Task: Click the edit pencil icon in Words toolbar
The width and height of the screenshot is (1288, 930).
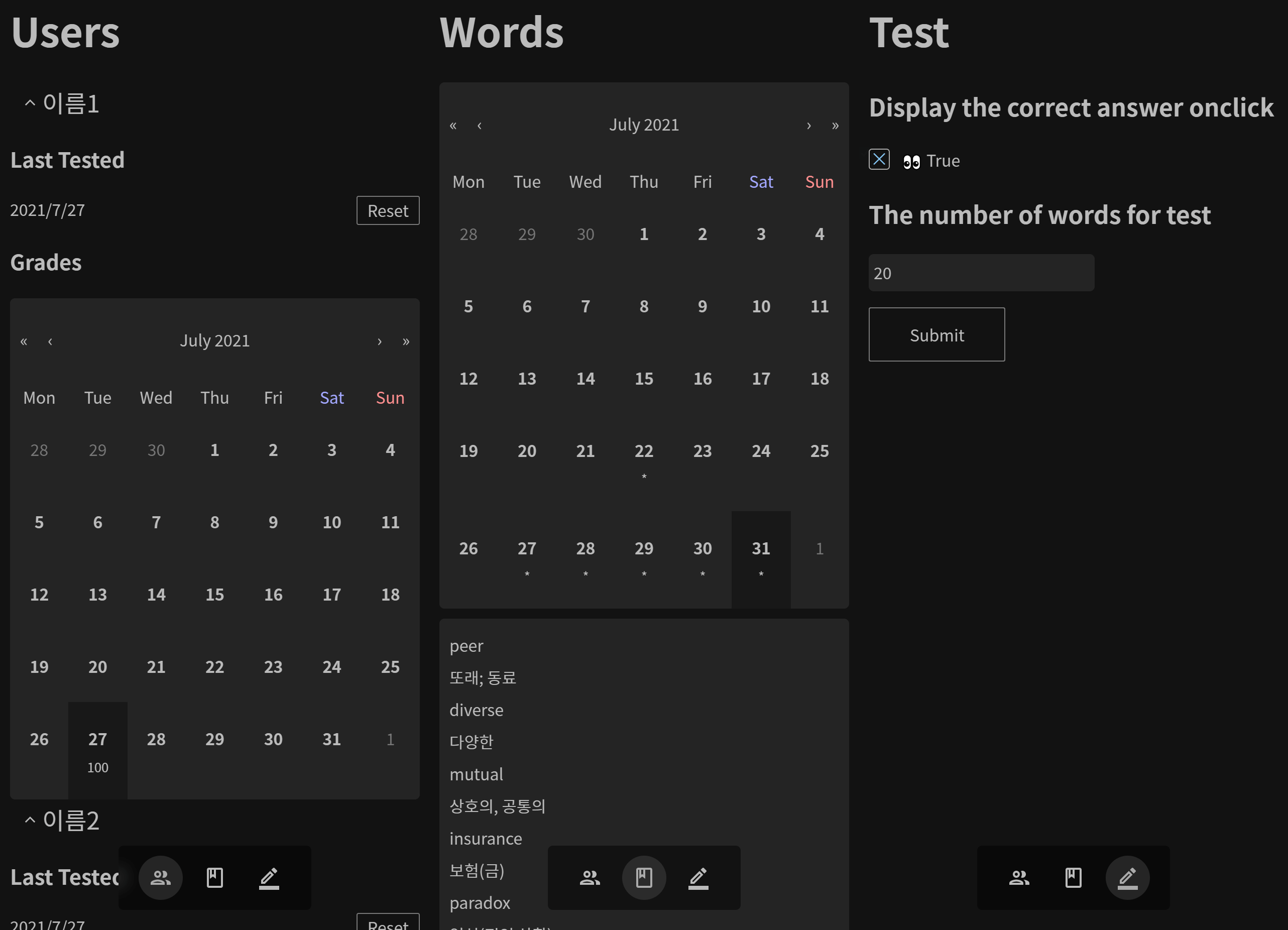Action: (697, 877)
